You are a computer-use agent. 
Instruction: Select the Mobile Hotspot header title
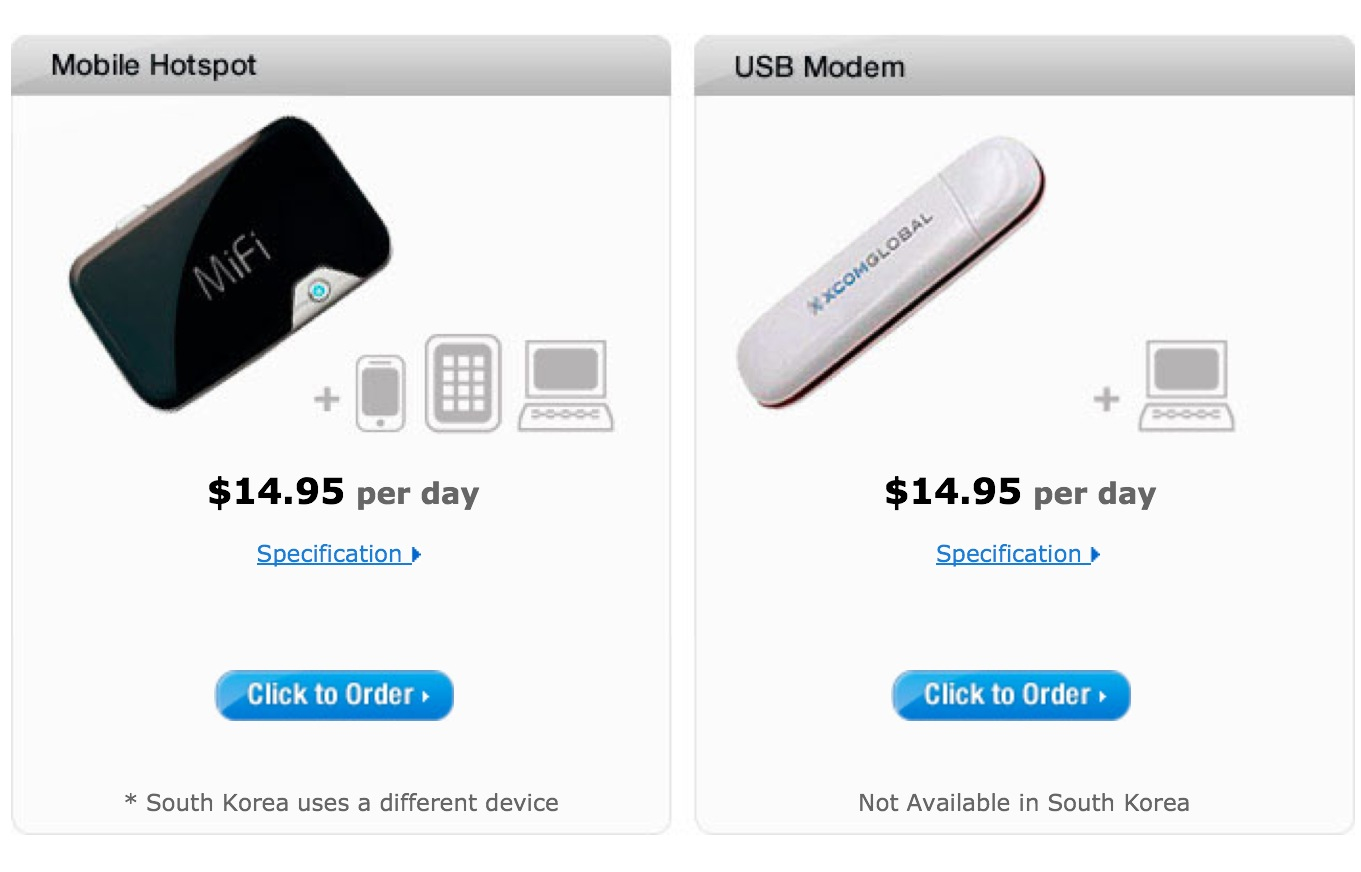tap(154, 66)
